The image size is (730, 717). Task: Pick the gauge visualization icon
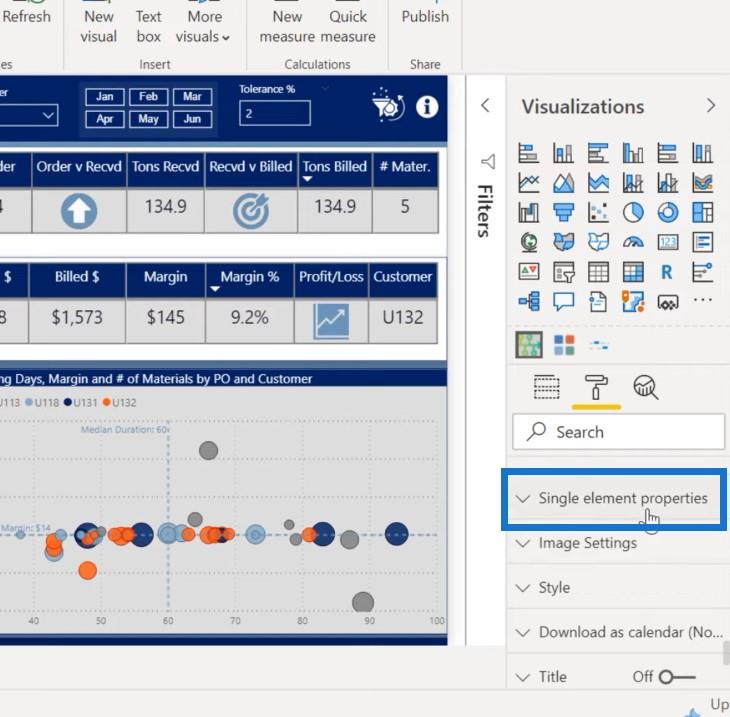click(x=633, y=242)
